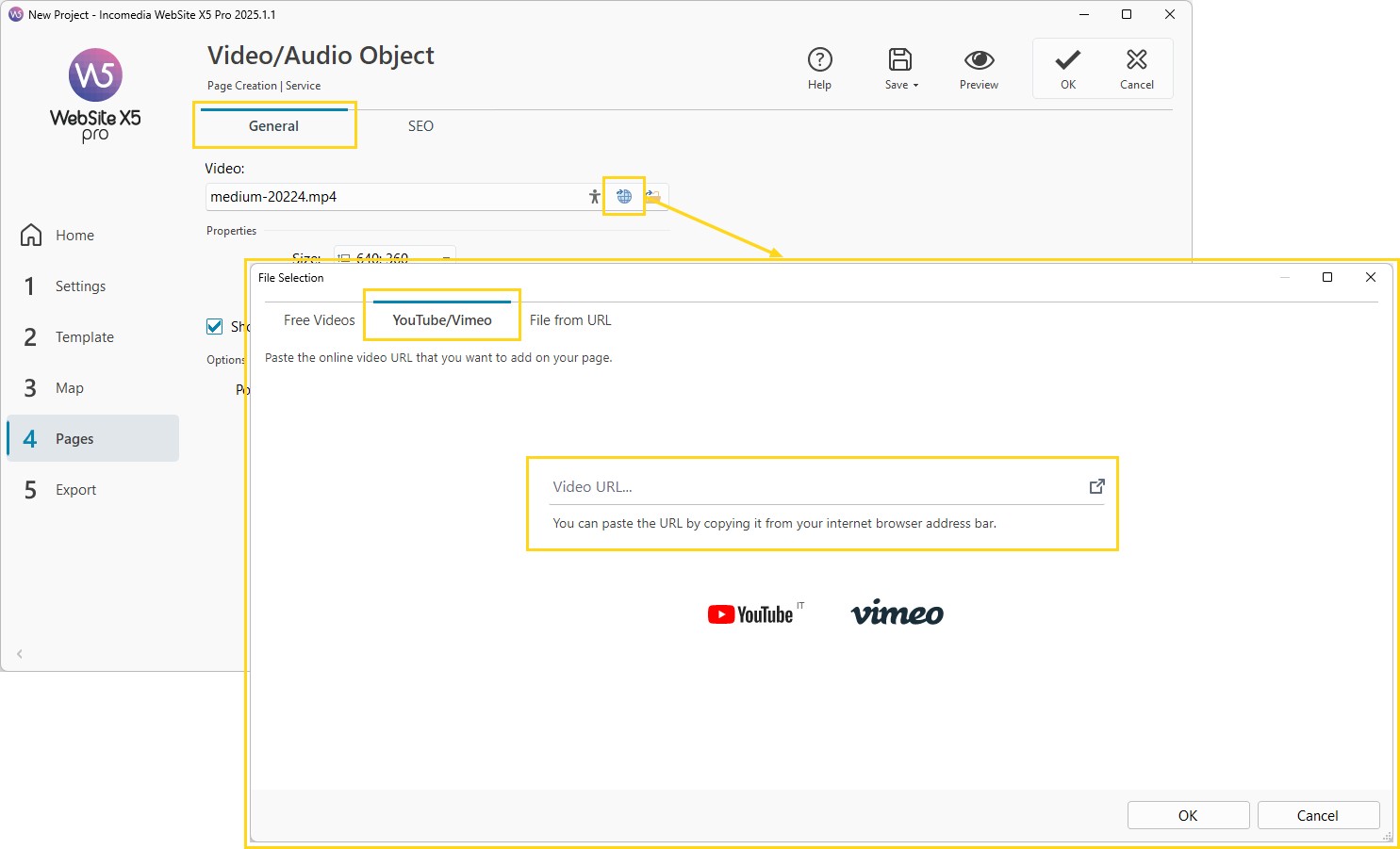Viewport: 1400px width, 849px height.
Task: Click the 'Paste the online video URL' instruction text
Action: (438, 358)
